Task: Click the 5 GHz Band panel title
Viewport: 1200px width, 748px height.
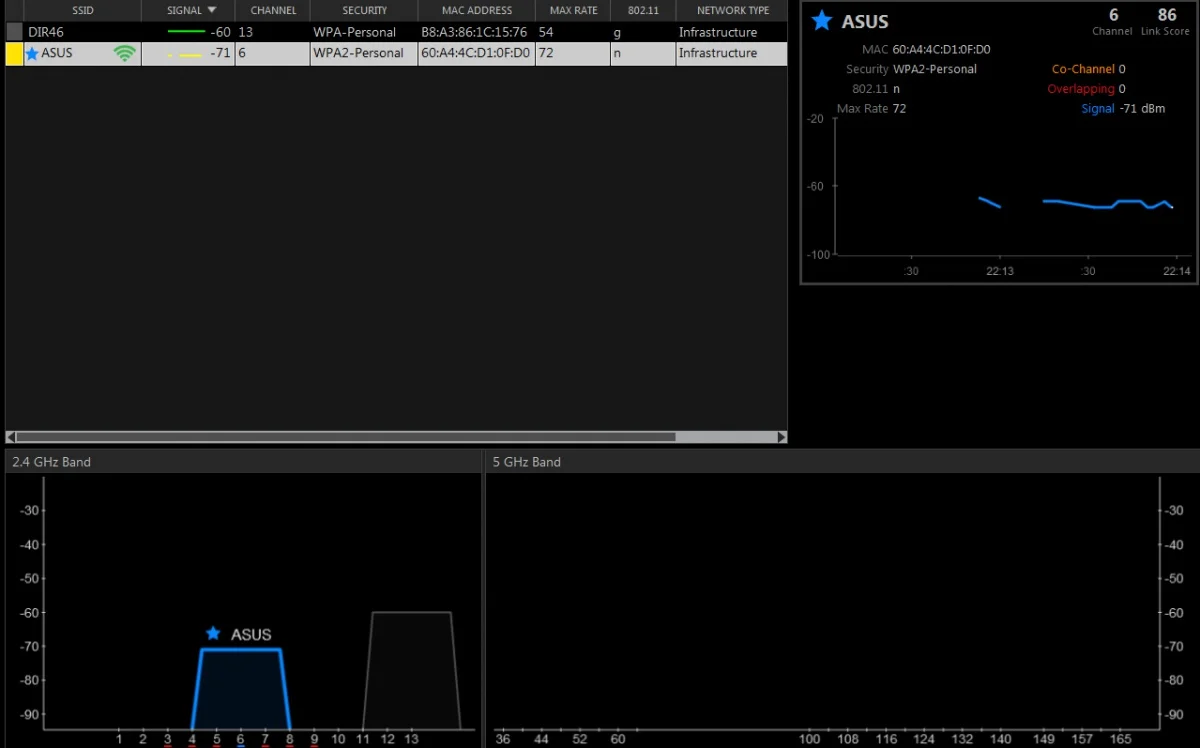Action: (x=526, y=462)
